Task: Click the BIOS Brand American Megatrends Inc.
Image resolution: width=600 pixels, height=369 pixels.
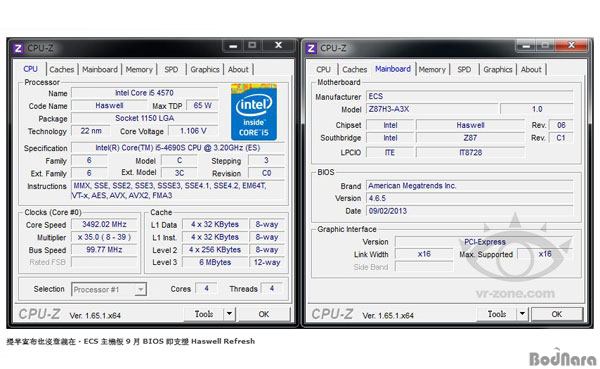Action: (470, 186)
